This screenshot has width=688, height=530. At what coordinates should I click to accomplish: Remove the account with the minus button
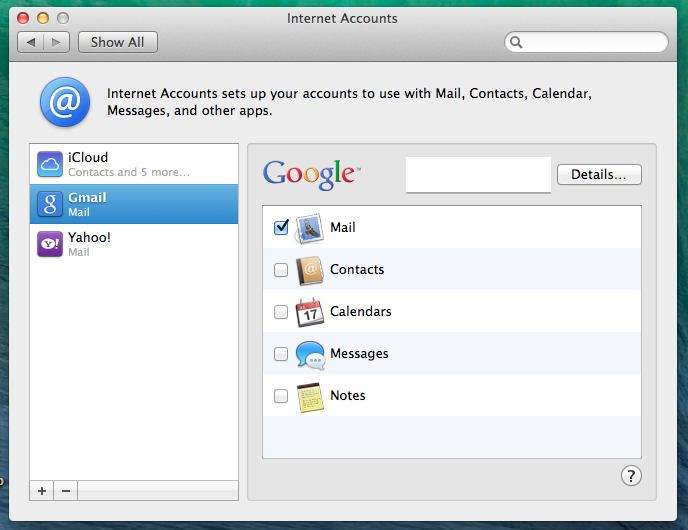tap(66, 491)
